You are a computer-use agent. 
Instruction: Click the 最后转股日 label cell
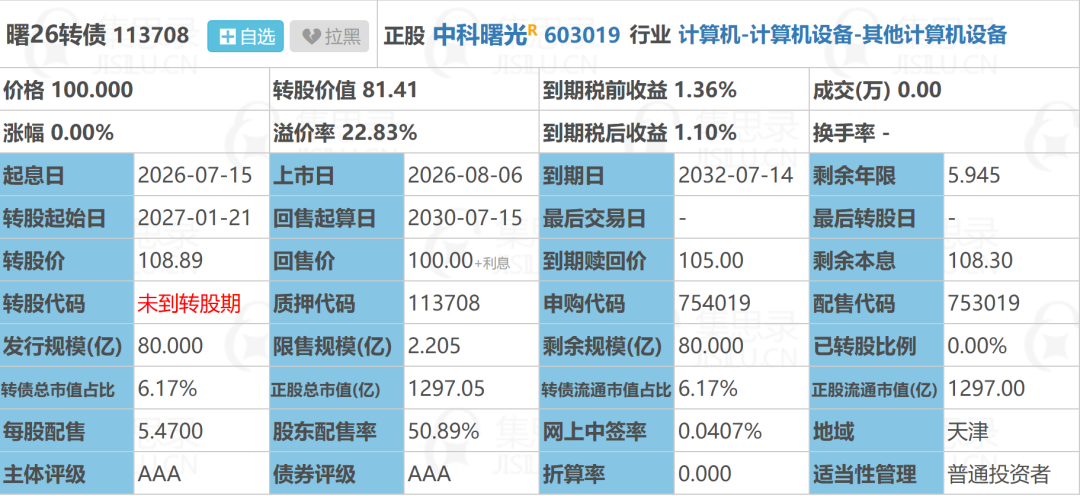click(877, 218)
